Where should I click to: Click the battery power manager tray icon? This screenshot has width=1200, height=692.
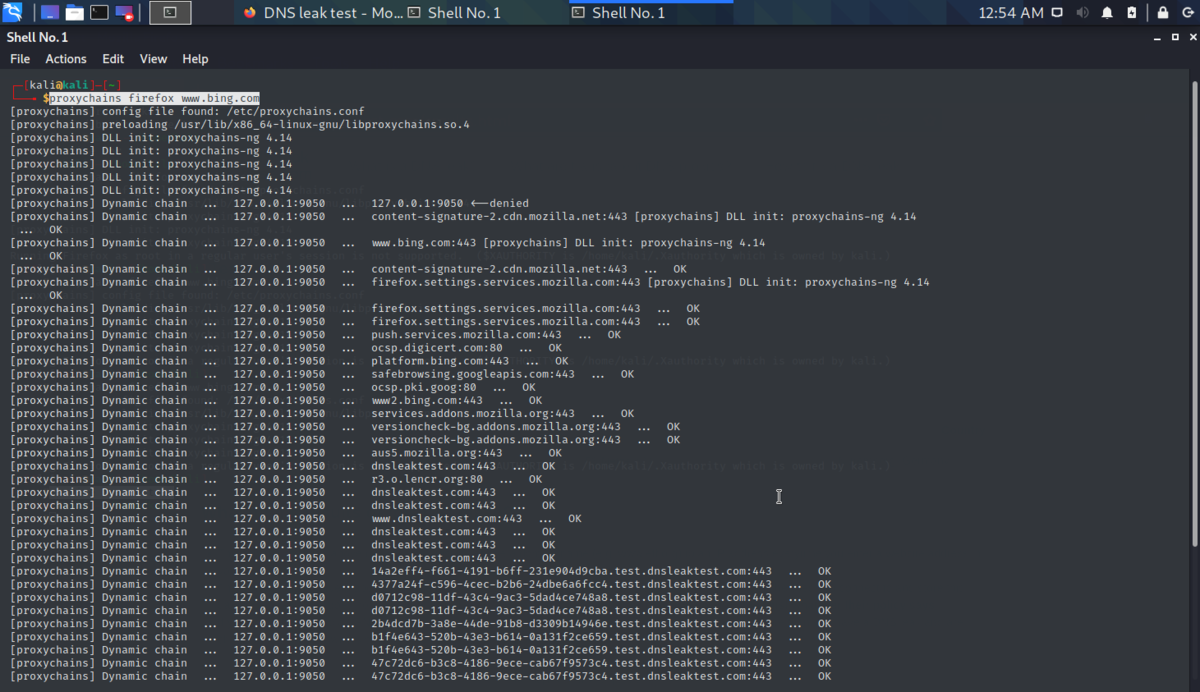point(1131,13)
